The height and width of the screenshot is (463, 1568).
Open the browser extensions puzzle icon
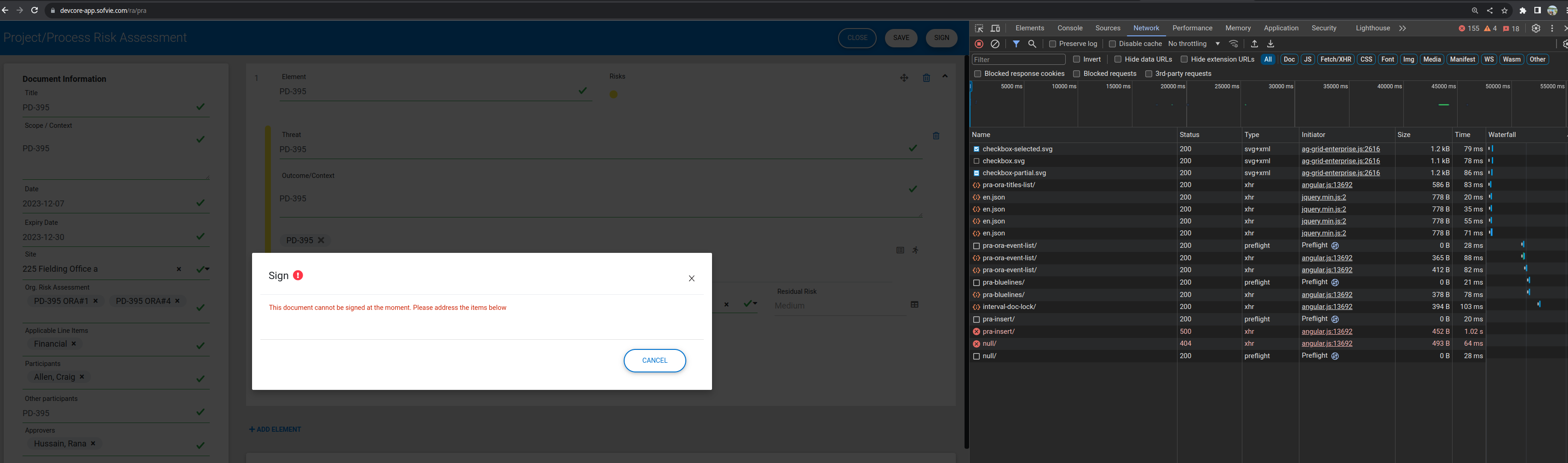coord(1523,10)
